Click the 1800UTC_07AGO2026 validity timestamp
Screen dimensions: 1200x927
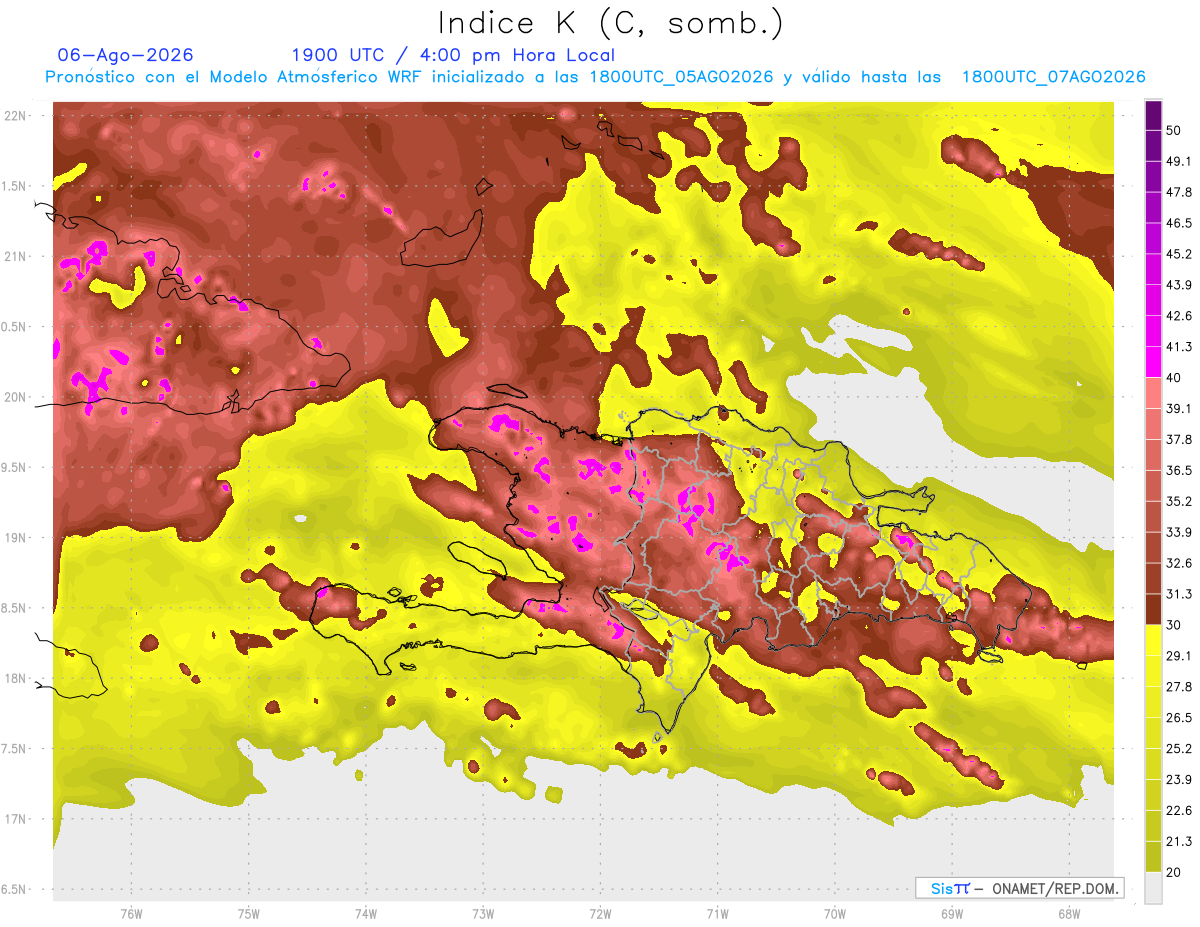(x=1053, y=77)
